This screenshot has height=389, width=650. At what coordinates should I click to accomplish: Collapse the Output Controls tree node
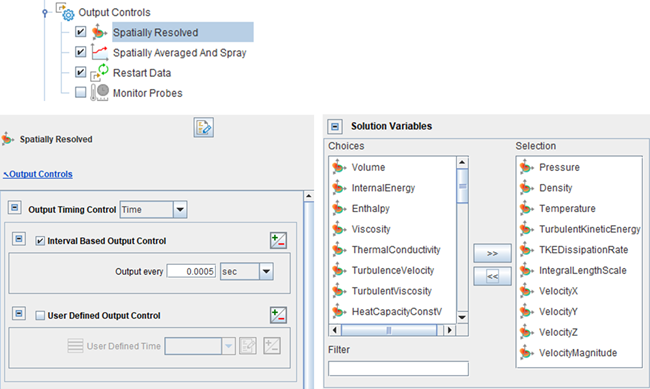[45, 13]
